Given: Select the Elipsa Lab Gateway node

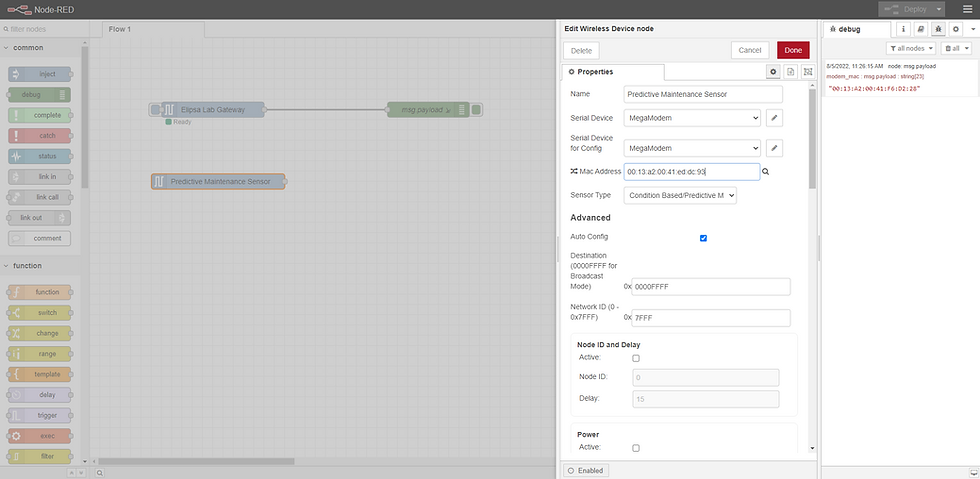Looking at the screenshot, I should click(x=212, y=110).
